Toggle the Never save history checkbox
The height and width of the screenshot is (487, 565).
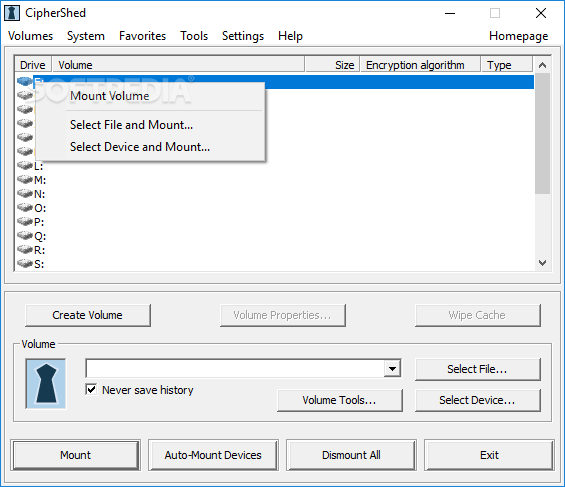pos(92,389)
